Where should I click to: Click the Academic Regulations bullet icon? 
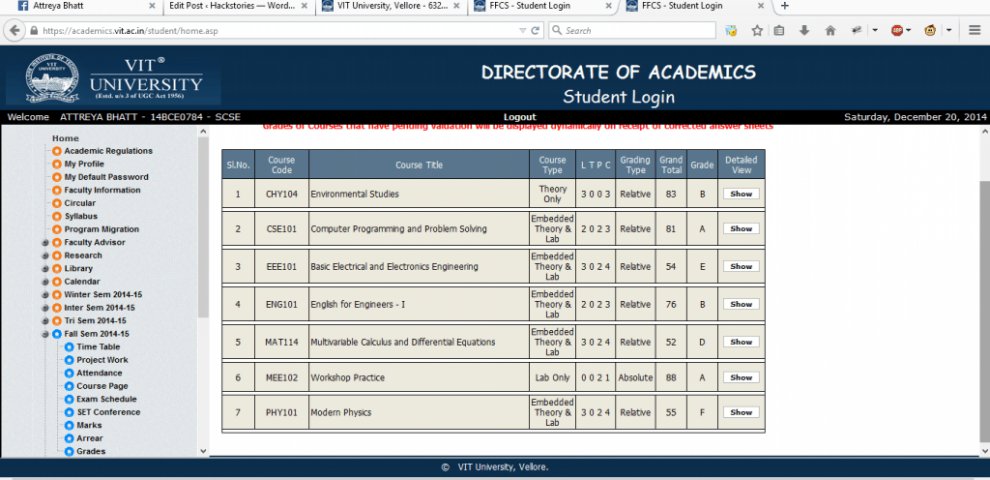pyautogui.click(x=57, y=151)
